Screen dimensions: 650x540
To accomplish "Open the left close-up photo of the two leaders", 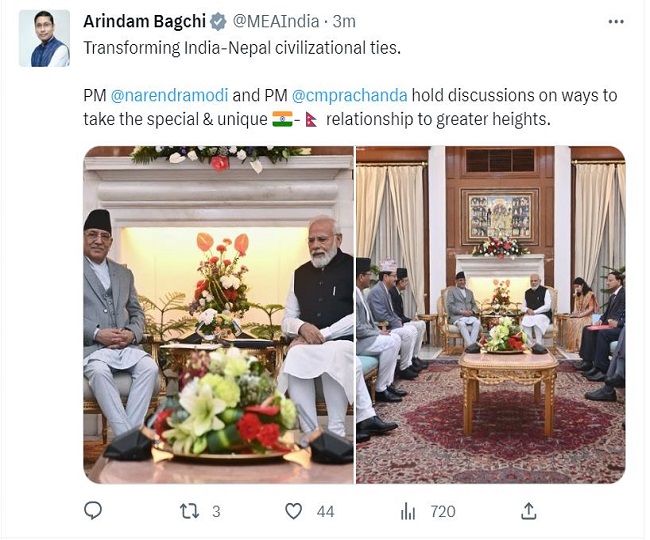I will [x=218, y=315].
